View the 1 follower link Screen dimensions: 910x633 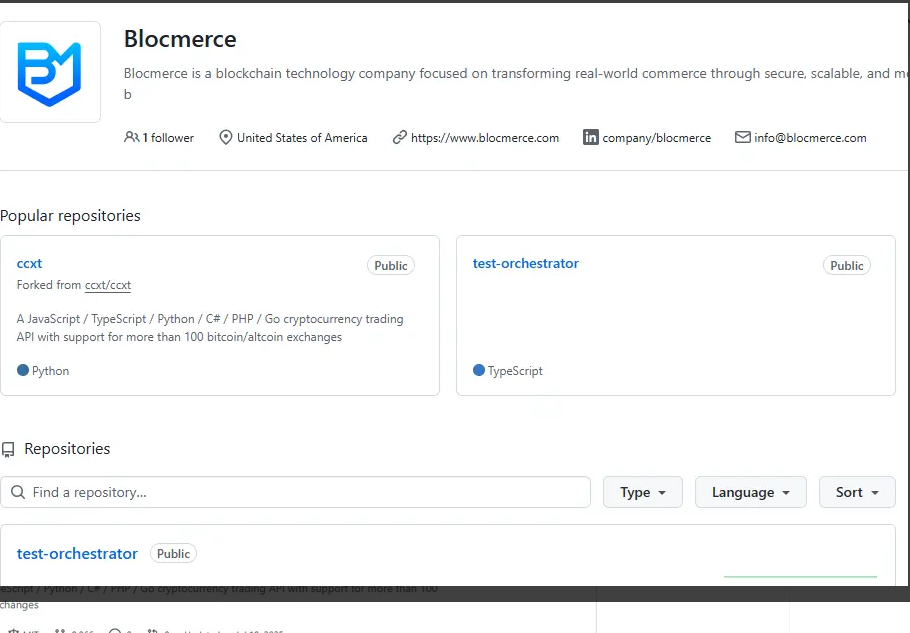[x=168, y=138]
